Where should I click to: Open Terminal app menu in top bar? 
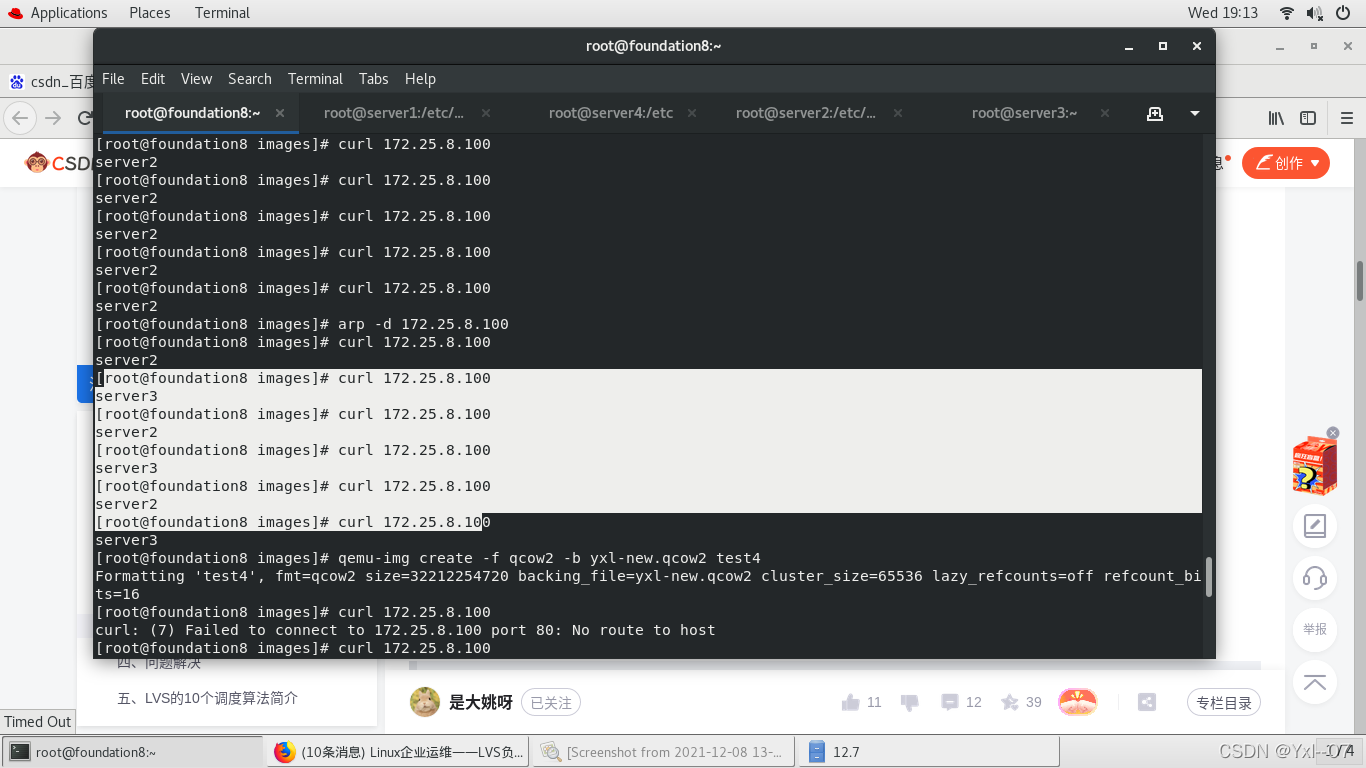(x=222, y=13)
